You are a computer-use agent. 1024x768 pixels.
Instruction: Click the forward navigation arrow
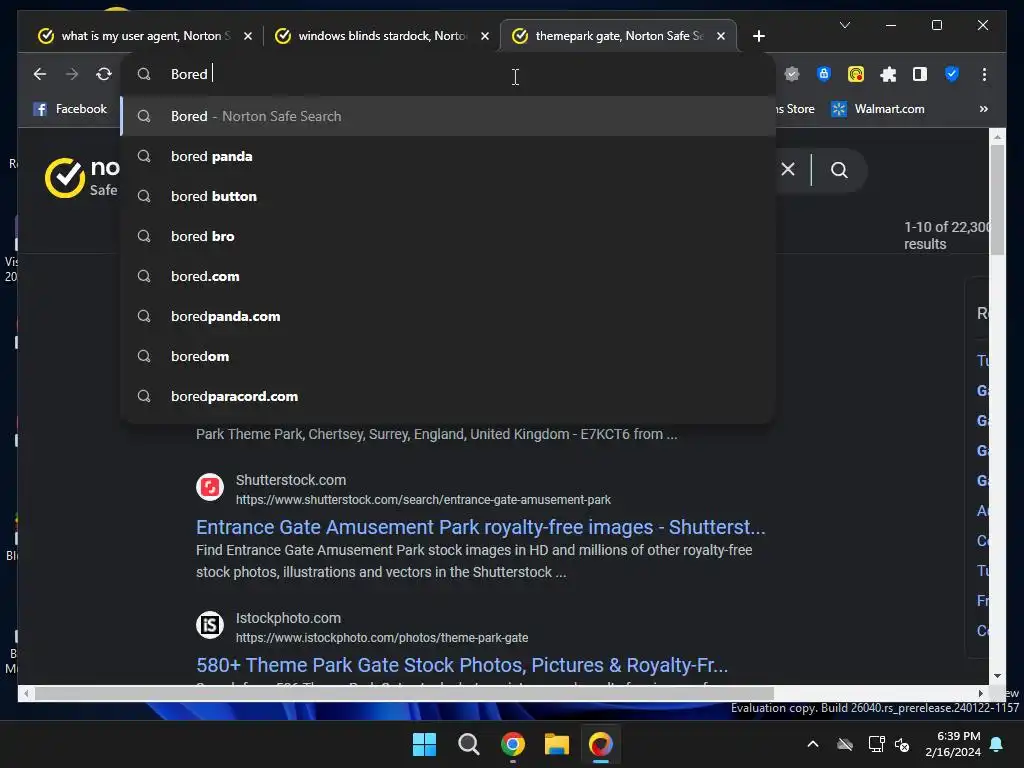72,74
